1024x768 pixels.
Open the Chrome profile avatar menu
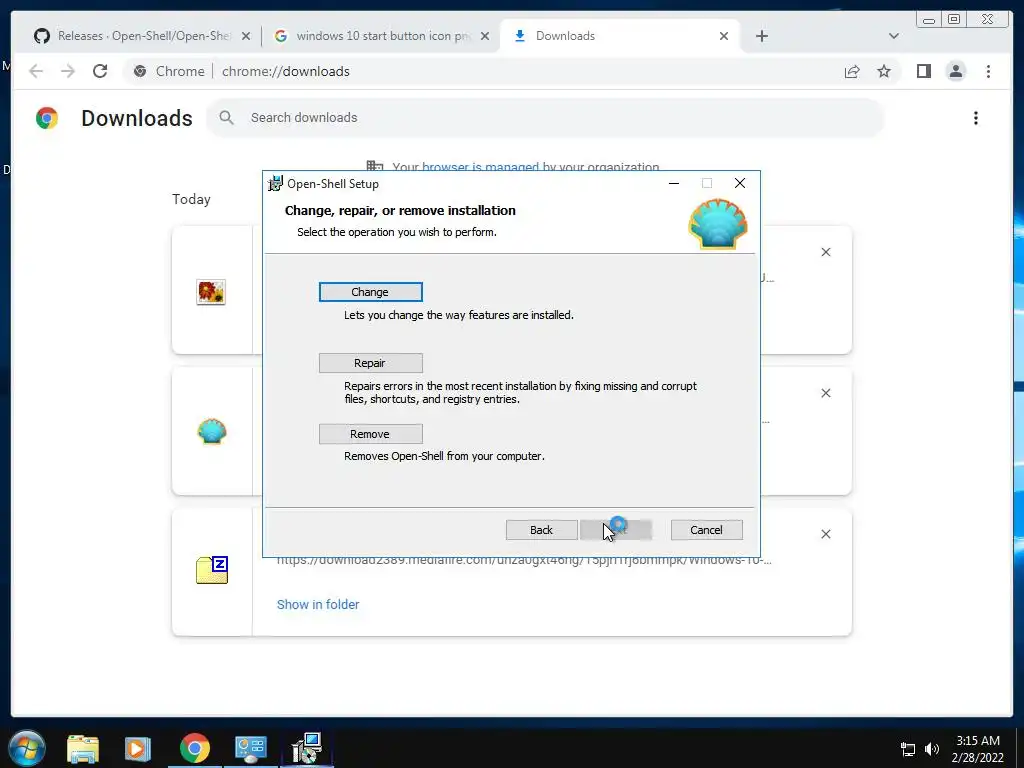point(955,71)
